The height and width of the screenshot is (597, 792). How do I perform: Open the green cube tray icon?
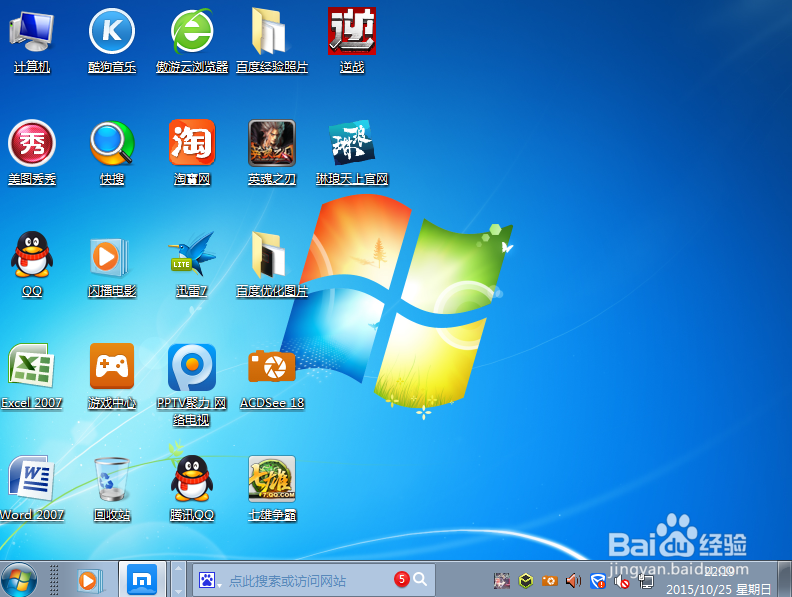526,581
